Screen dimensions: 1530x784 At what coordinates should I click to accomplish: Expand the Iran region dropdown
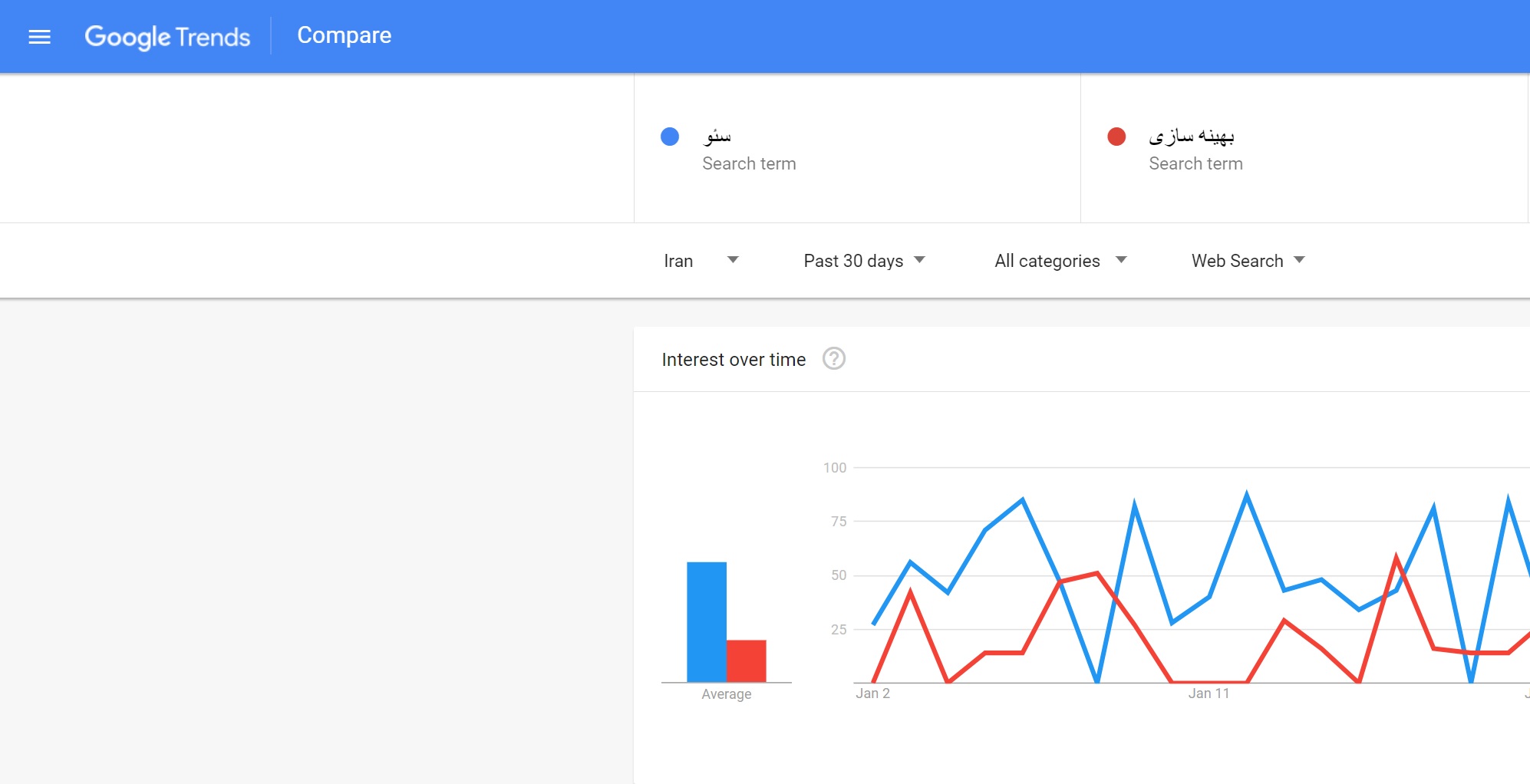(x=701, y=261)
